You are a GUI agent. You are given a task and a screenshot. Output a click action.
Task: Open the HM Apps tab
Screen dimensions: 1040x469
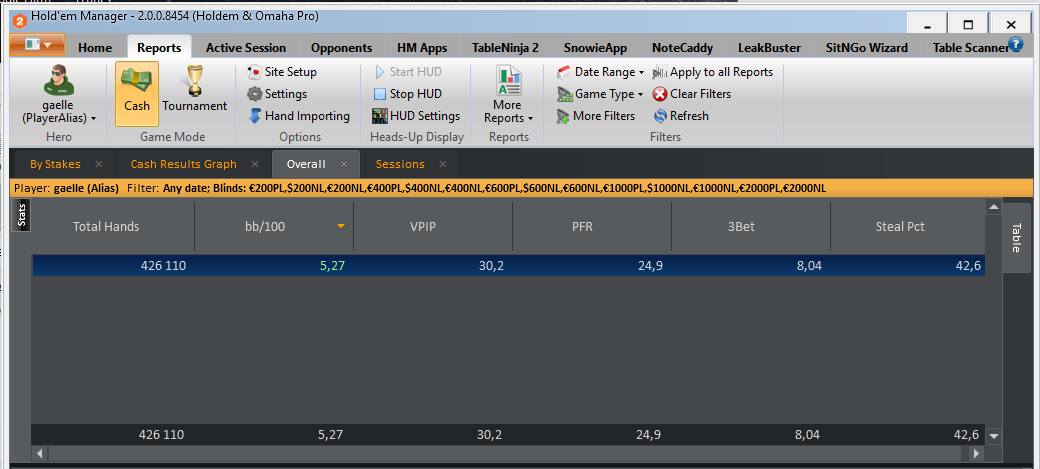(x=422, y=48)
